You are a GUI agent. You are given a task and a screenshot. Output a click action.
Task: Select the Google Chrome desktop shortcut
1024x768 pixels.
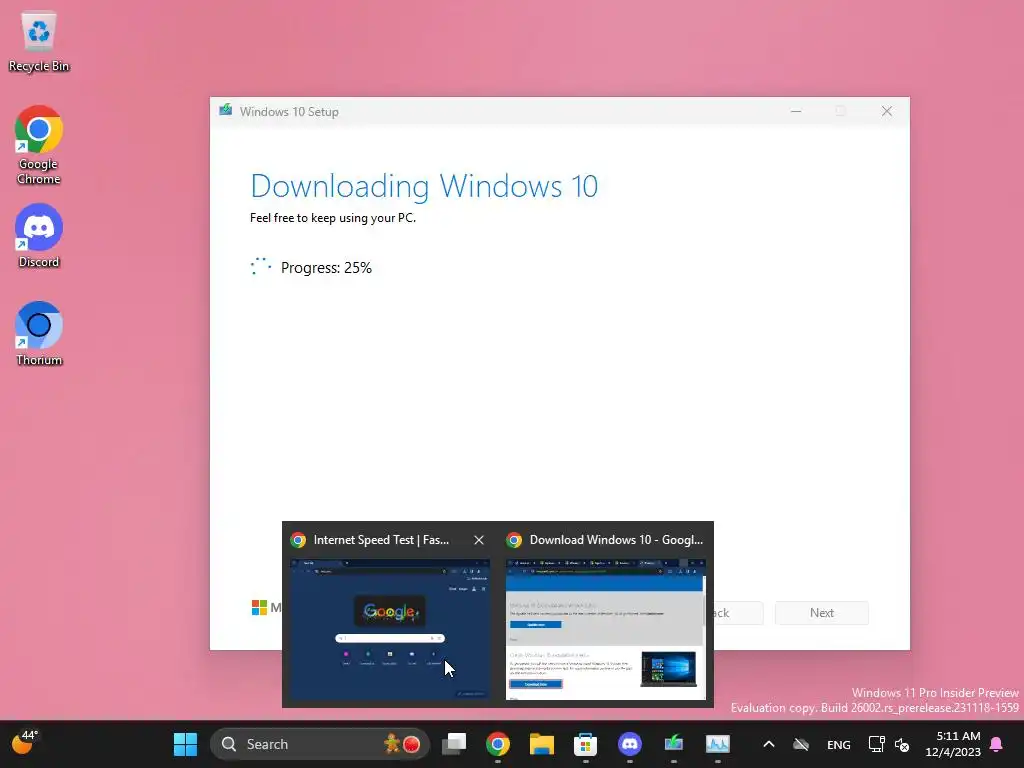pos(39,145)
